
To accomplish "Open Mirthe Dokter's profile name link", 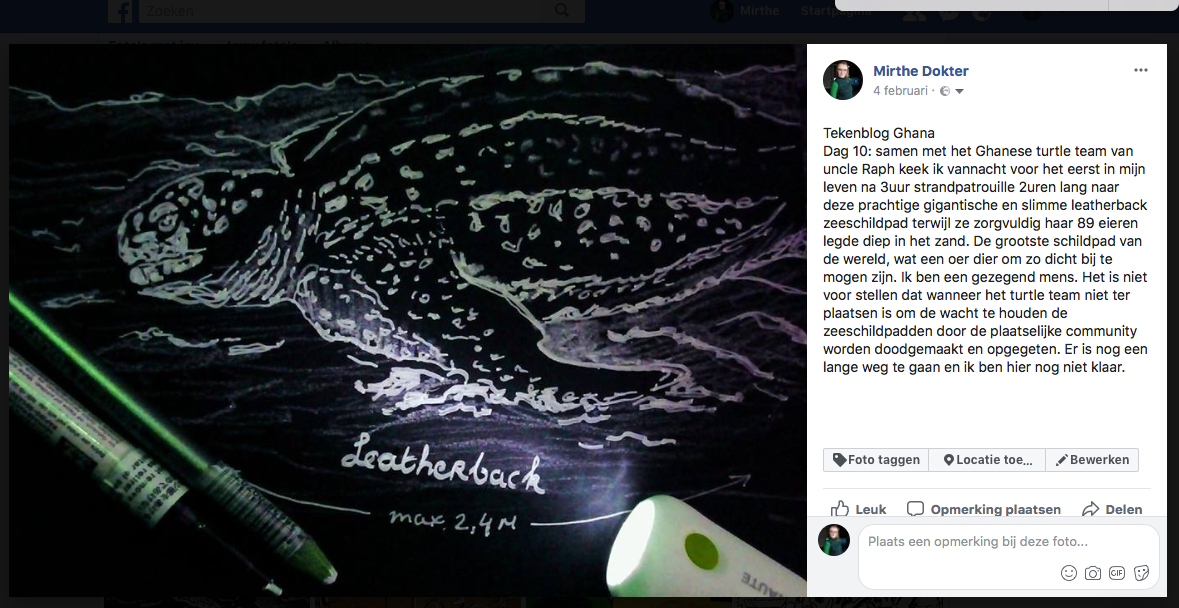I will point(920,71).
